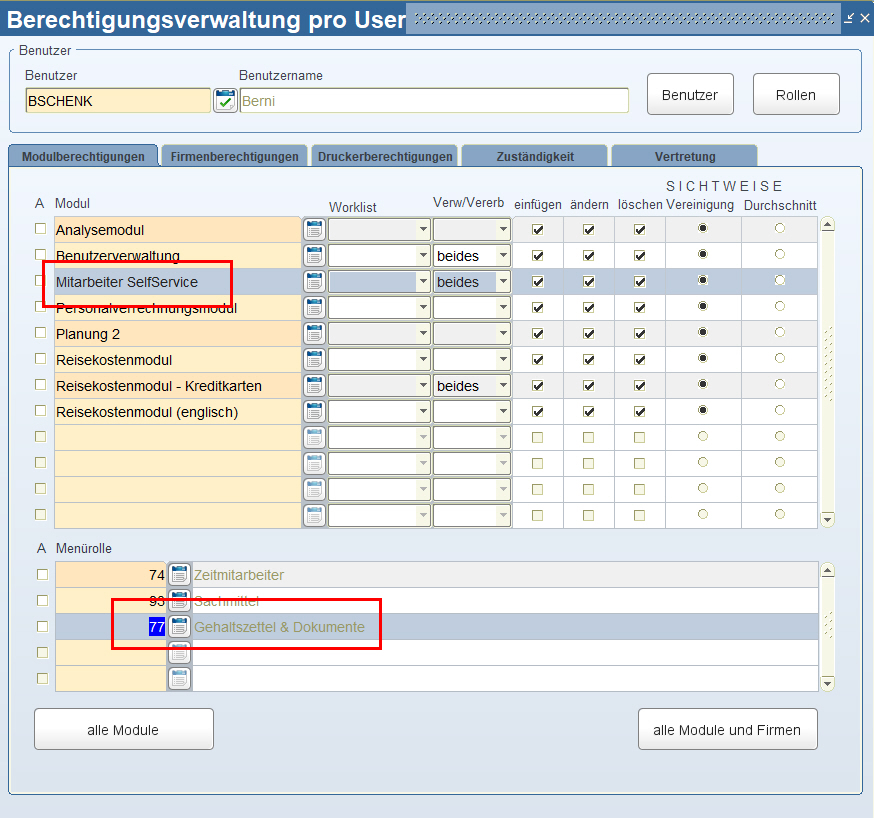Expand Verw/Vererb dropdown for Benutzerverwaltung

(x=503, y=256)
